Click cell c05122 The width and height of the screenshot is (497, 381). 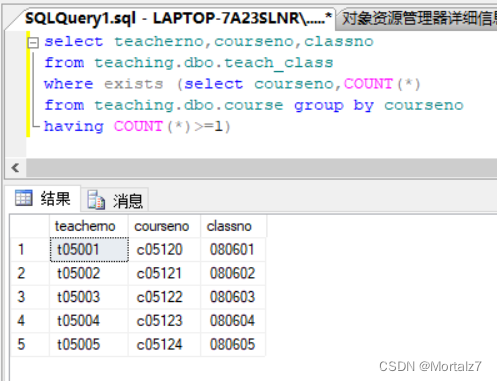(x=164, y=297)
